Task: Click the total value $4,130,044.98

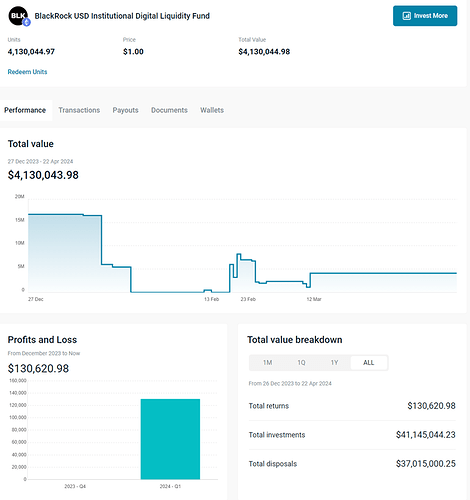Action: point(264,52)
